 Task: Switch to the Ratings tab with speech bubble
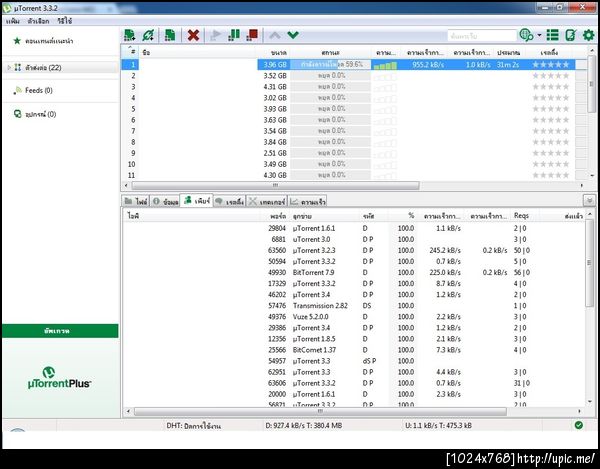[x=229, y=201]
